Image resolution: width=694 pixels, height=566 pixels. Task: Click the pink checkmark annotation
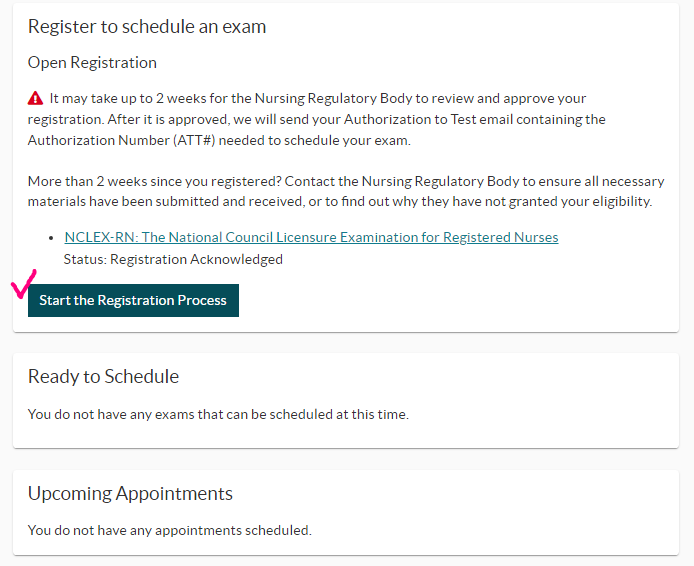tap(23, 284)
